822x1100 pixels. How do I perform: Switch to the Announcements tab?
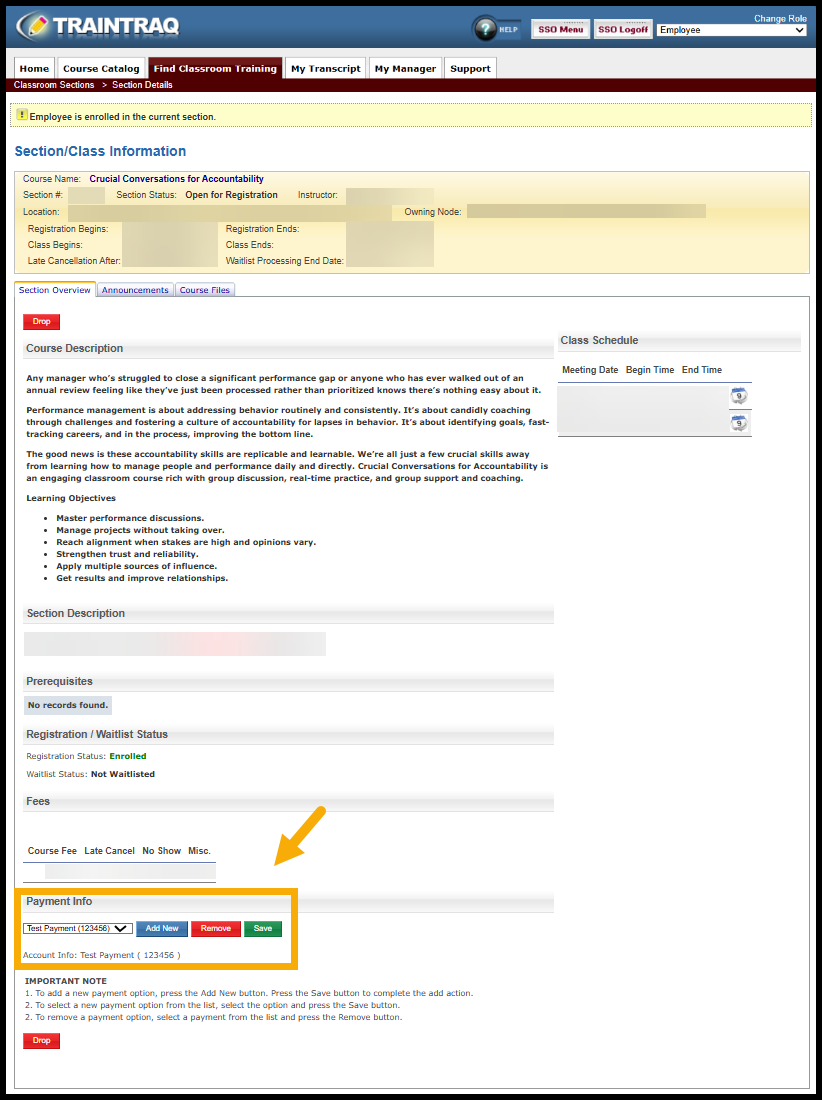(x=135, y=289)
